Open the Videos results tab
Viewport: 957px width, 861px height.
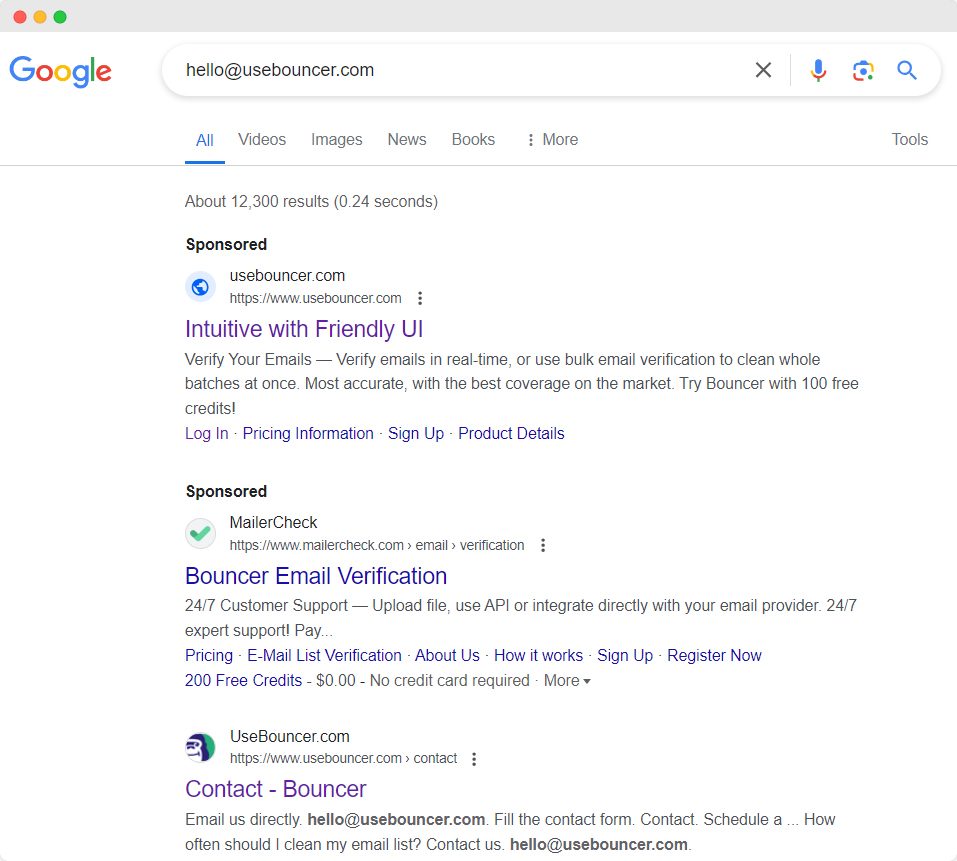tap(262, 140)
